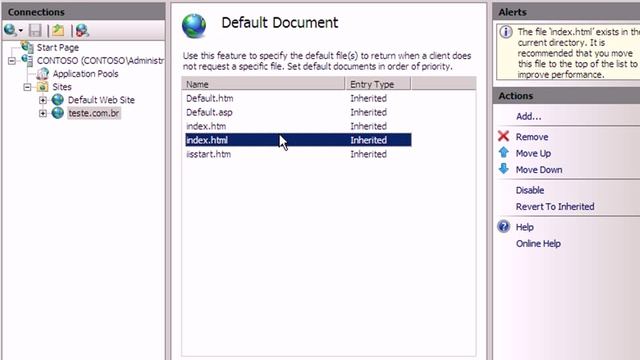Viewport: 640px width, 360px height.
Task: Click the Move Up arrow icon
Action: click(504, 152)
